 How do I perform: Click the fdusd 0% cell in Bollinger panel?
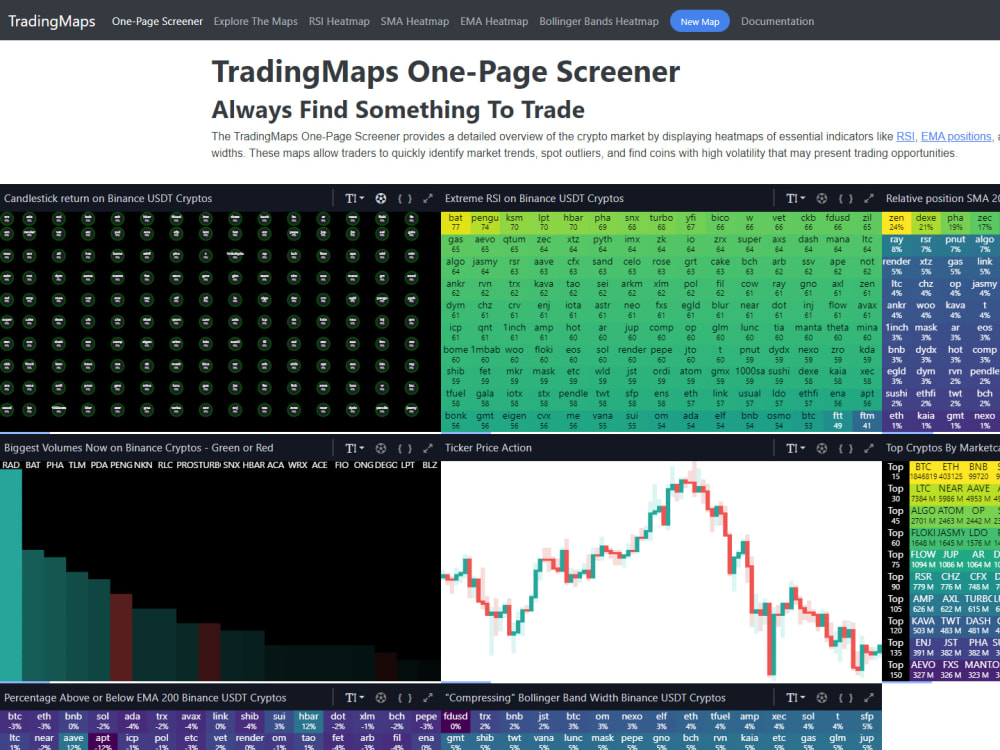coord(455,721)
